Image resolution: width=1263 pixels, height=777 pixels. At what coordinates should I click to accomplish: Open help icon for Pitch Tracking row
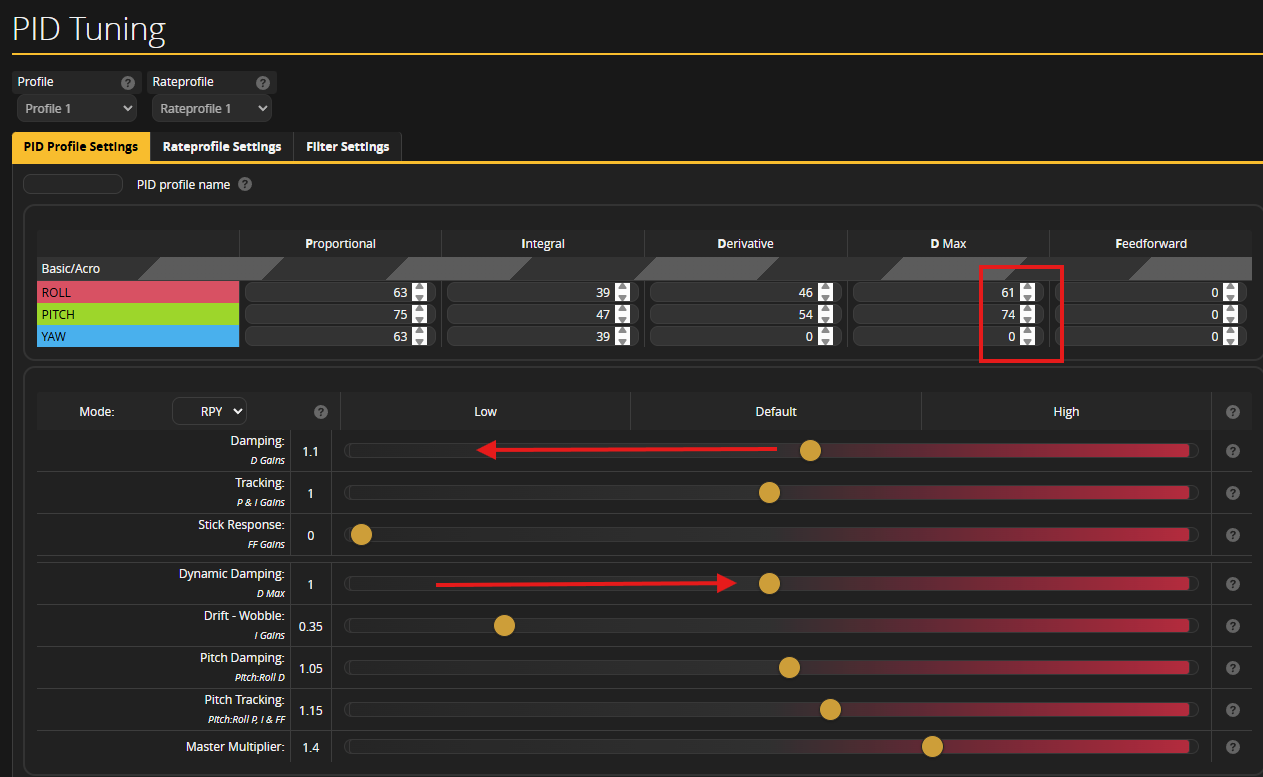(1232, 710)
